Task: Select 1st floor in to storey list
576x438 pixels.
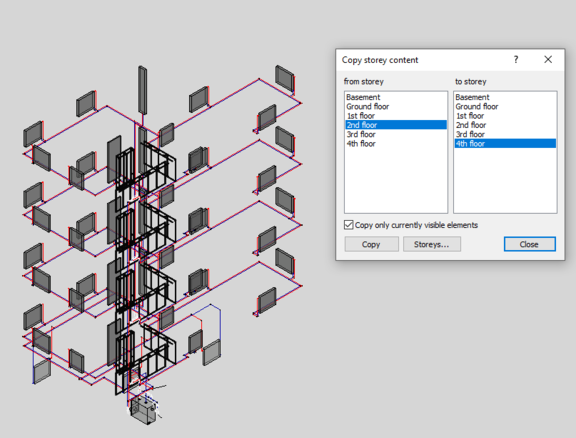Action: coord(505,116)
